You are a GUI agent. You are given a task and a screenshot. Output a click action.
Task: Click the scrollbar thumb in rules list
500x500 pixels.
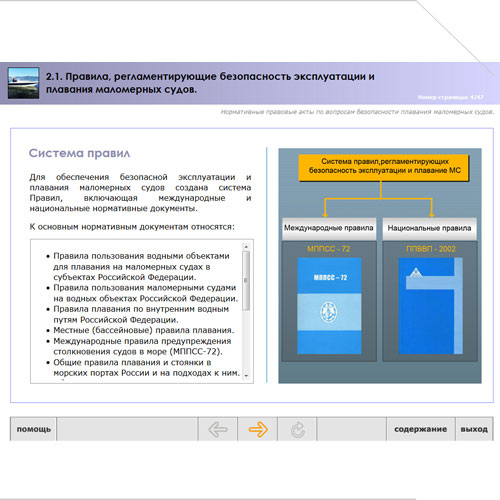coord(246,281)
